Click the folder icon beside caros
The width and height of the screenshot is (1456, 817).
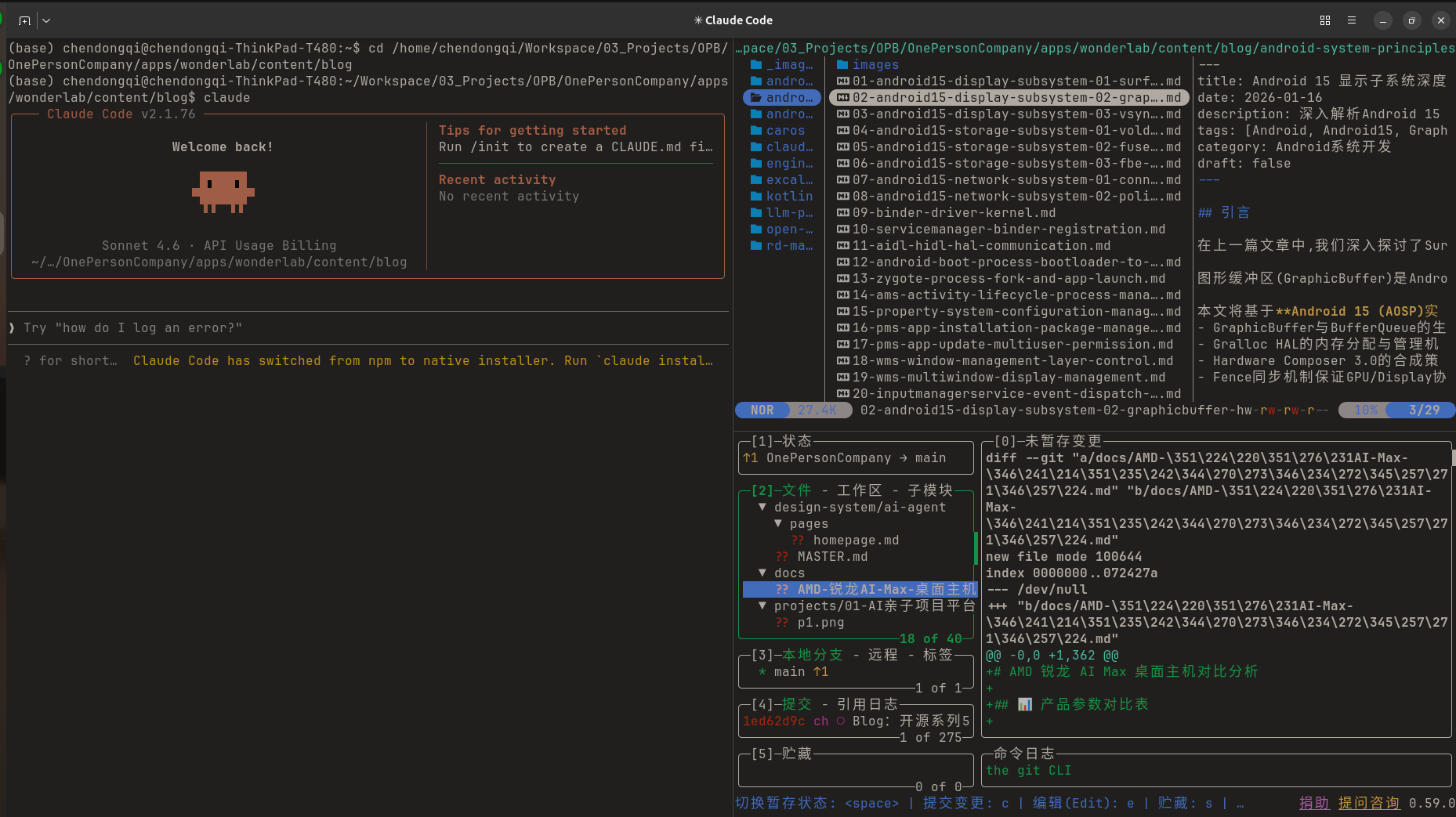pyautogui.click(x=756, y=131)
